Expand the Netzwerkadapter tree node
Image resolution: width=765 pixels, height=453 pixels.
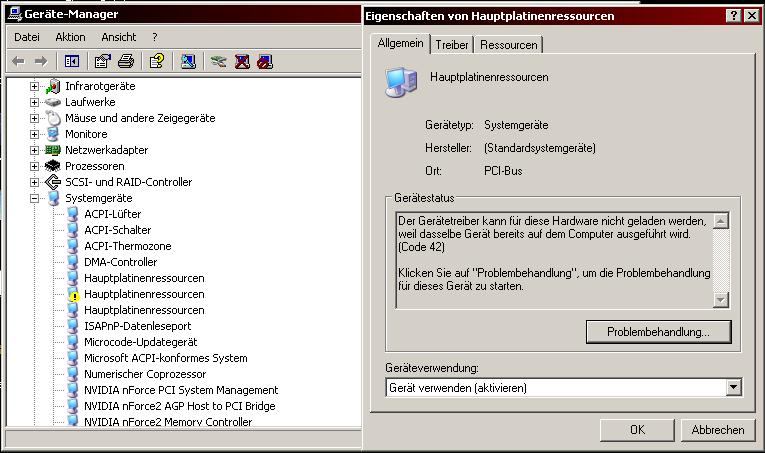pyautogui.click(x=34, y=150)
